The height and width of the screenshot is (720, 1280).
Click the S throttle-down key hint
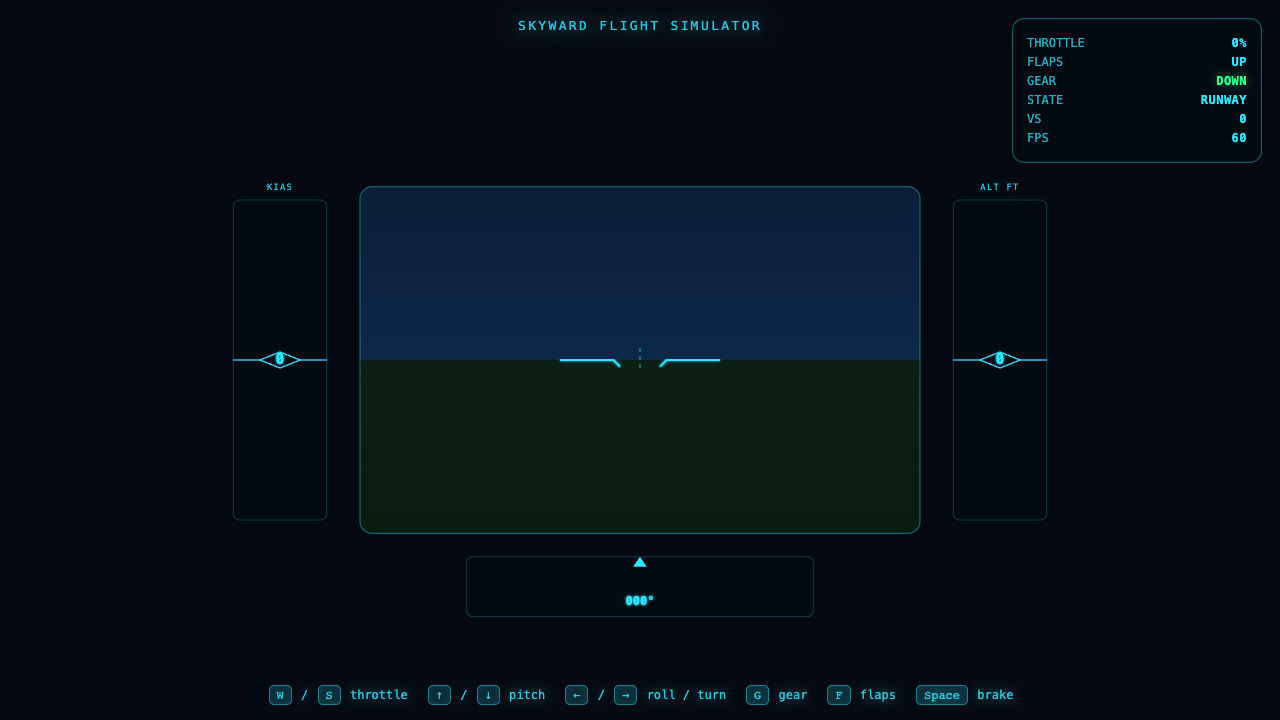pyautogui.click(x=329, y=695)
